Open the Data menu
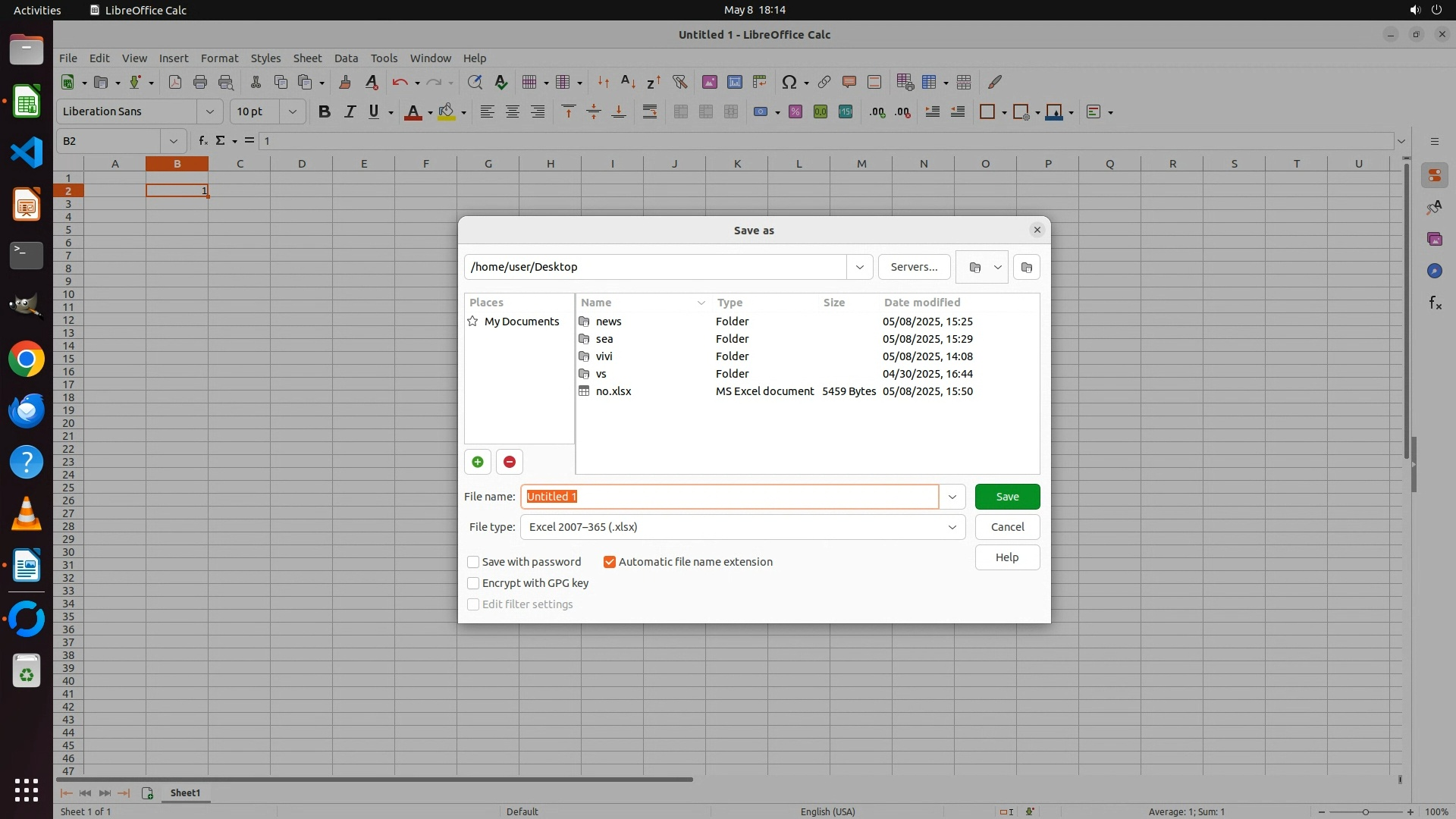 (x=346, y=58)
